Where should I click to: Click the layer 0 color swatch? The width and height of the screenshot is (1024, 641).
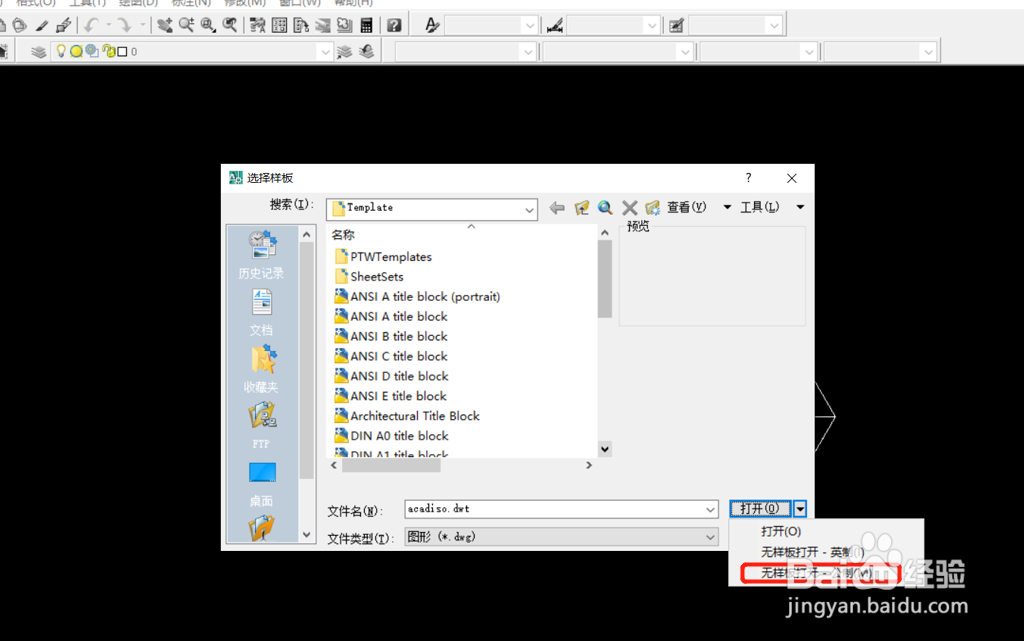click(x=122, y=52)
